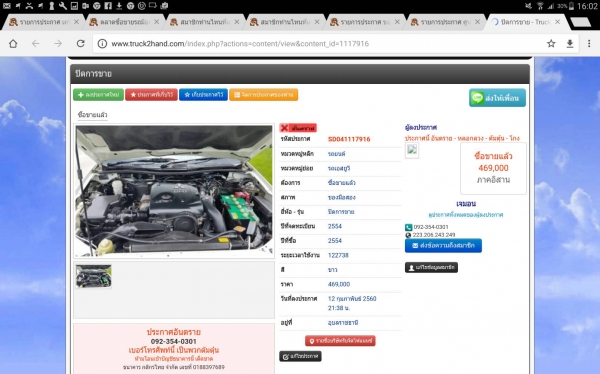Select the engine photo thumbnail
This screenshot has height=374, width=600.
click(x=93, y=276)
